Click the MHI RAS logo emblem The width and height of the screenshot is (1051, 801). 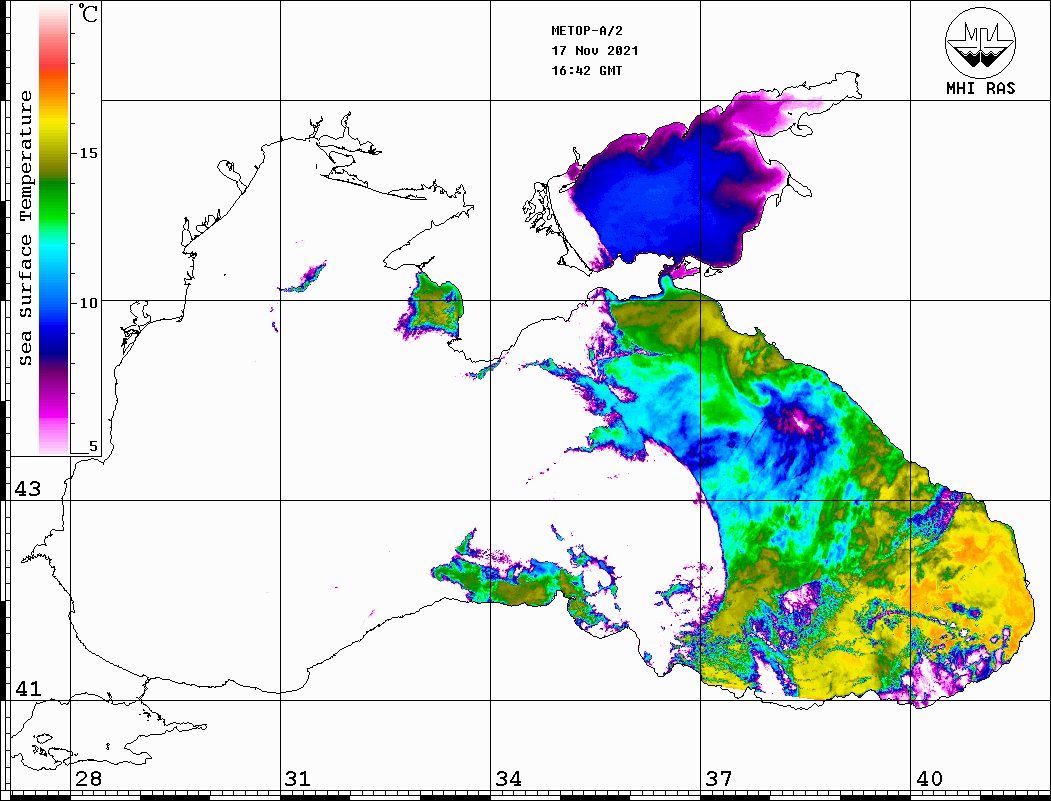(980, 42)
